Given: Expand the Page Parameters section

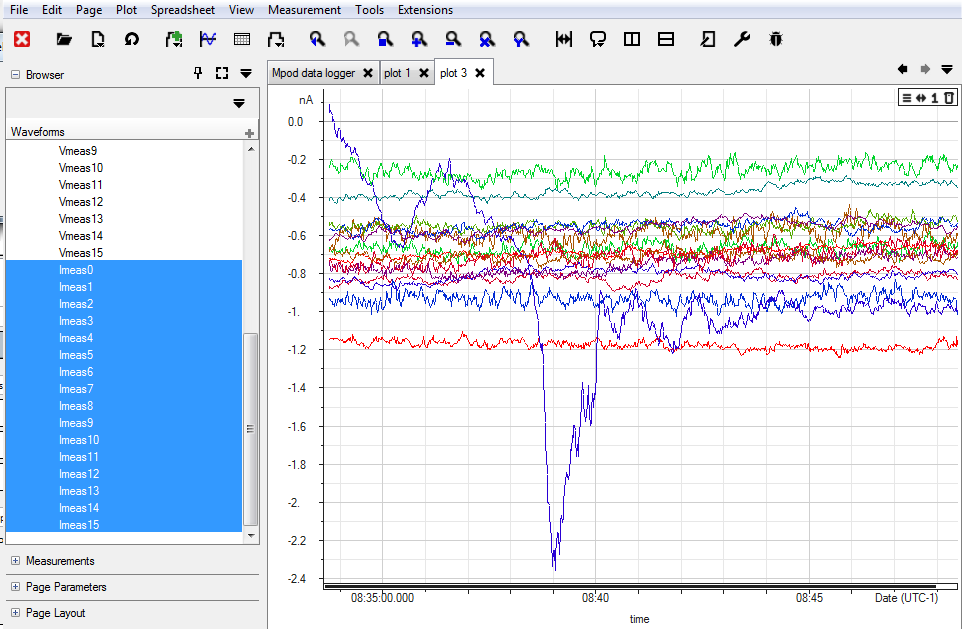Looking at the screenshot, I should (15, 587).
